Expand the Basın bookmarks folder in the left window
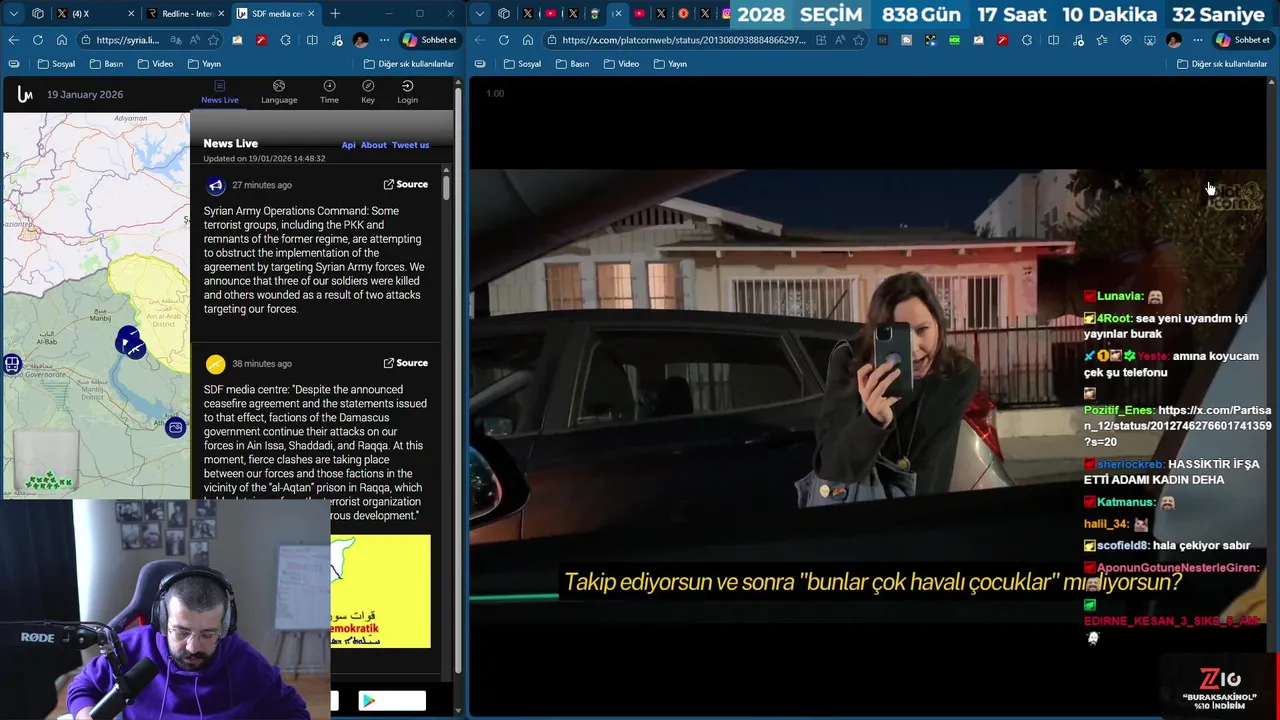The image size is (1280, 720). point(106,64)
